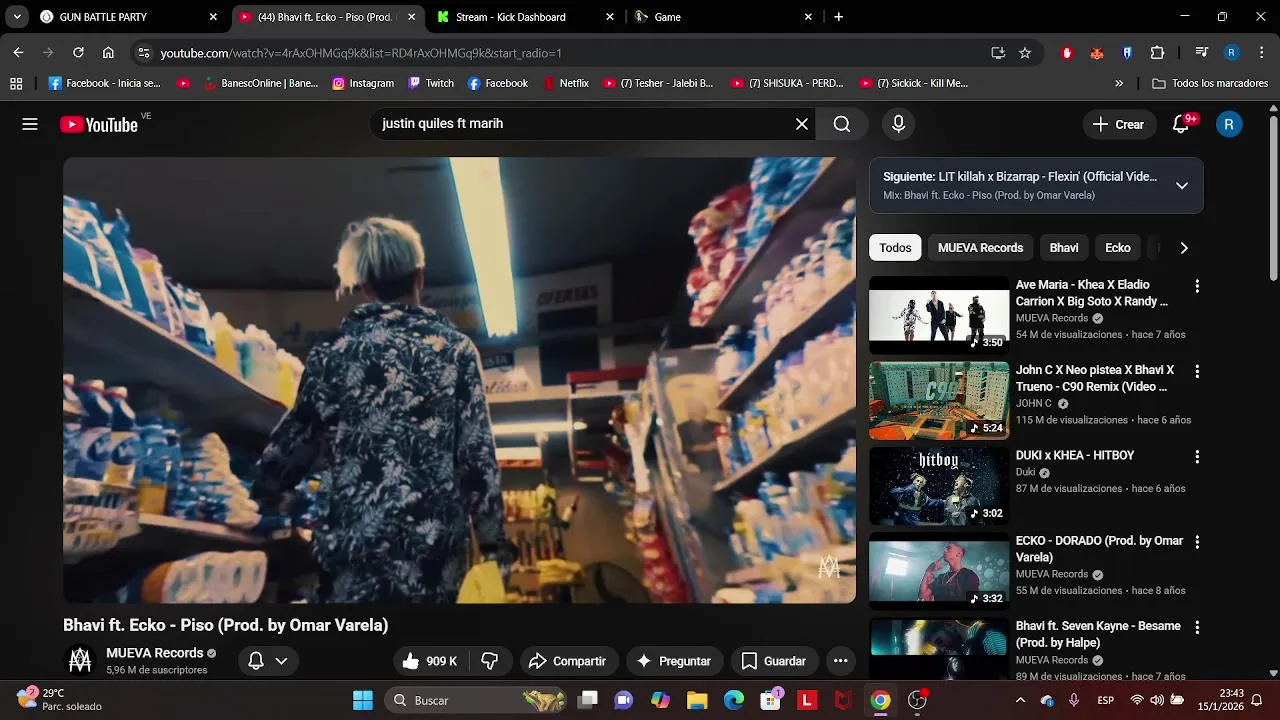Open Microsoft Edge from the taskbar
The width and height of the screenshot is (1280, 720).
pos(734,700)
